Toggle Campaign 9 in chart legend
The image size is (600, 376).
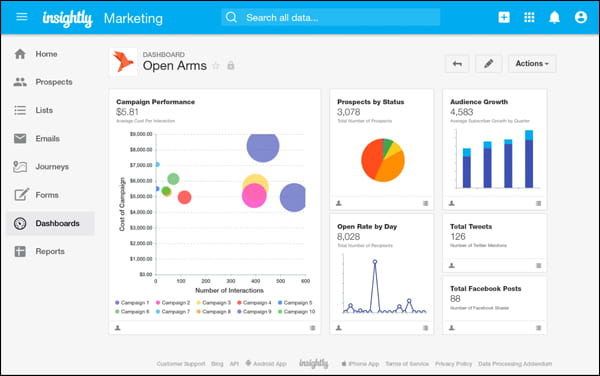254,312
